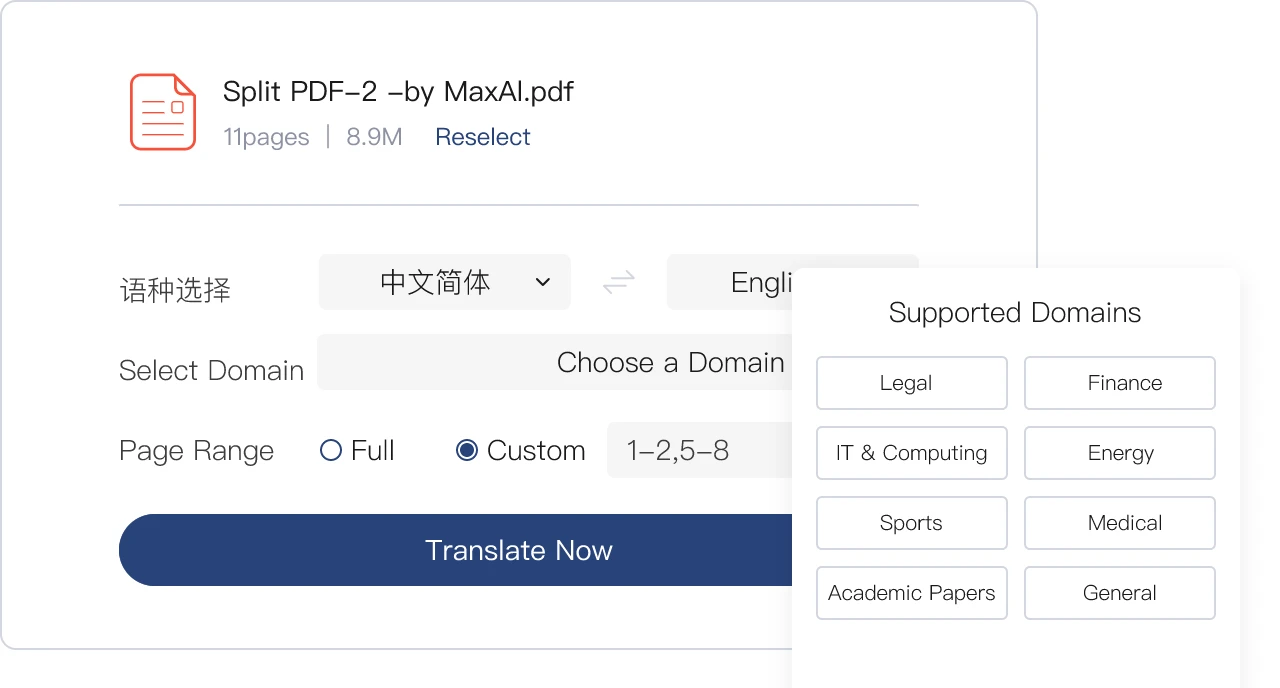This screenshot has height=688, width=1280.
Task: Click the chevron arrow beside 中文简体
Action: [x=543, y=282]
